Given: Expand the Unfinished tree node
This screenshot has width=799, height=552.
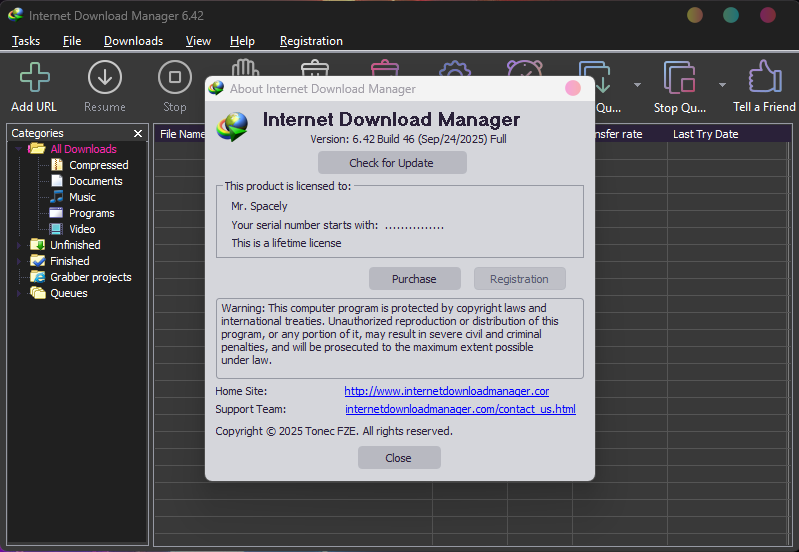Looking at the screenshot, I should 19,245.
